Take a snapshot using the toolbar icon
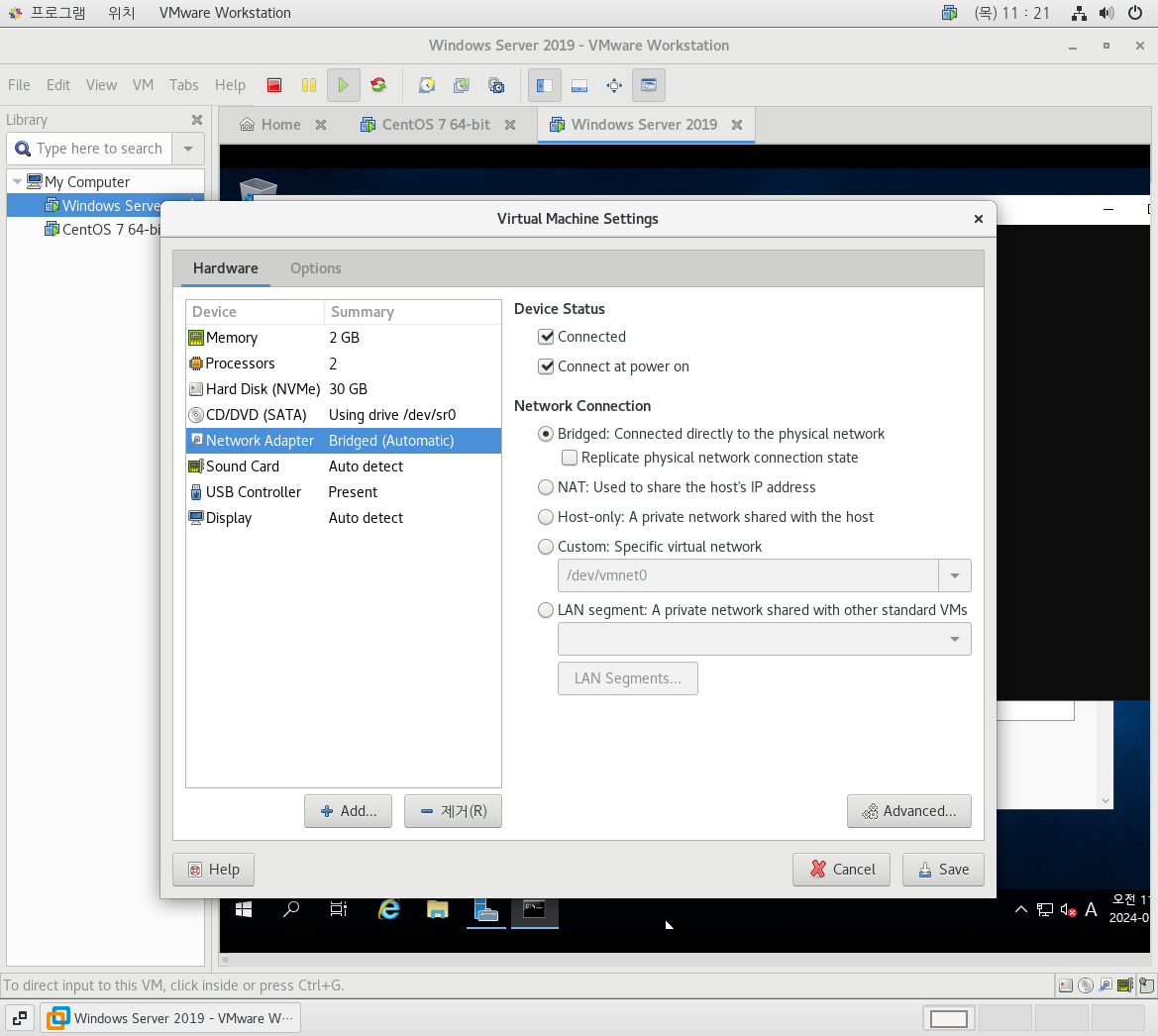 (x=427, y=85)
